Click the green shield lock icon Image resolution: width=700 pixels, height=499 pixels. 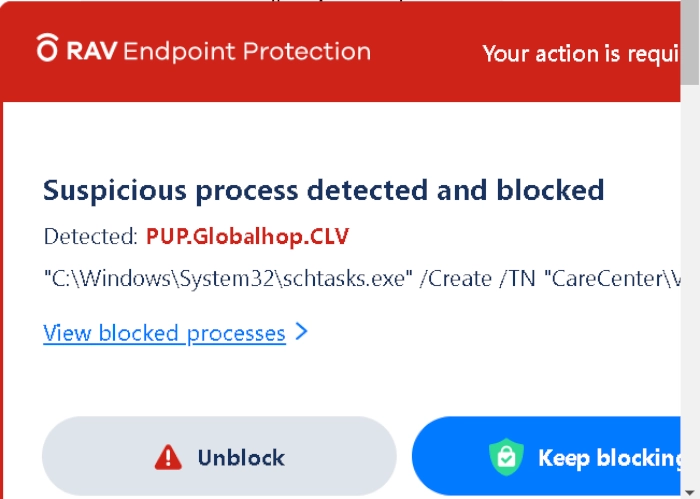click(506, 458)
